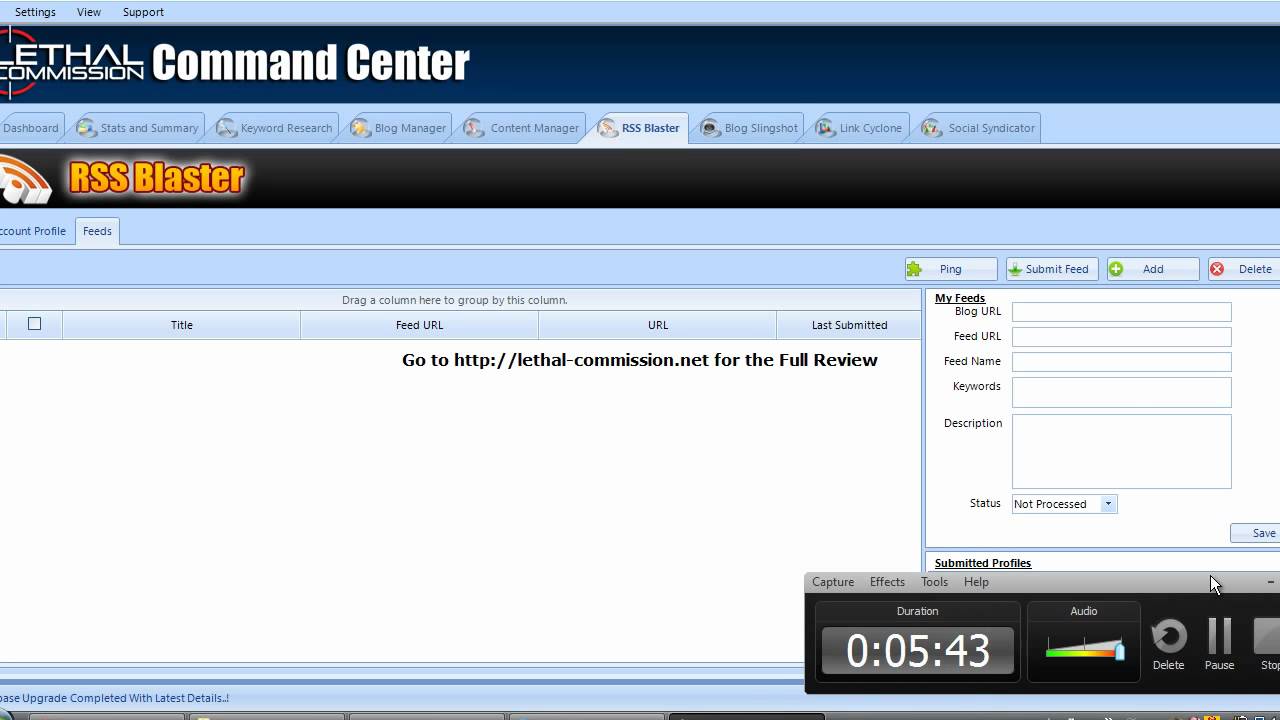Switch to the Feeds sub-tab
Viewport: 1280px width, 720px height.
tap(97, 231)
